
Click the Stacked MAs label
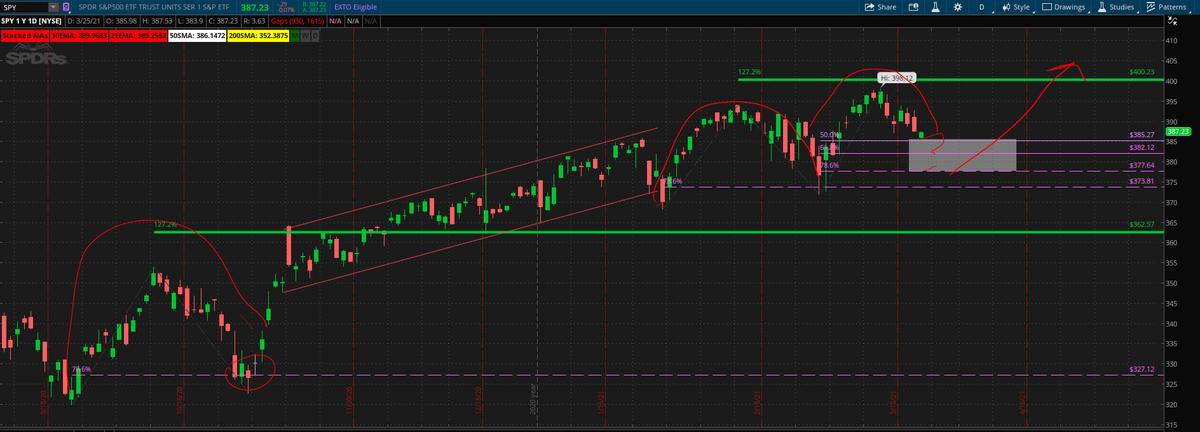point(25,35)
